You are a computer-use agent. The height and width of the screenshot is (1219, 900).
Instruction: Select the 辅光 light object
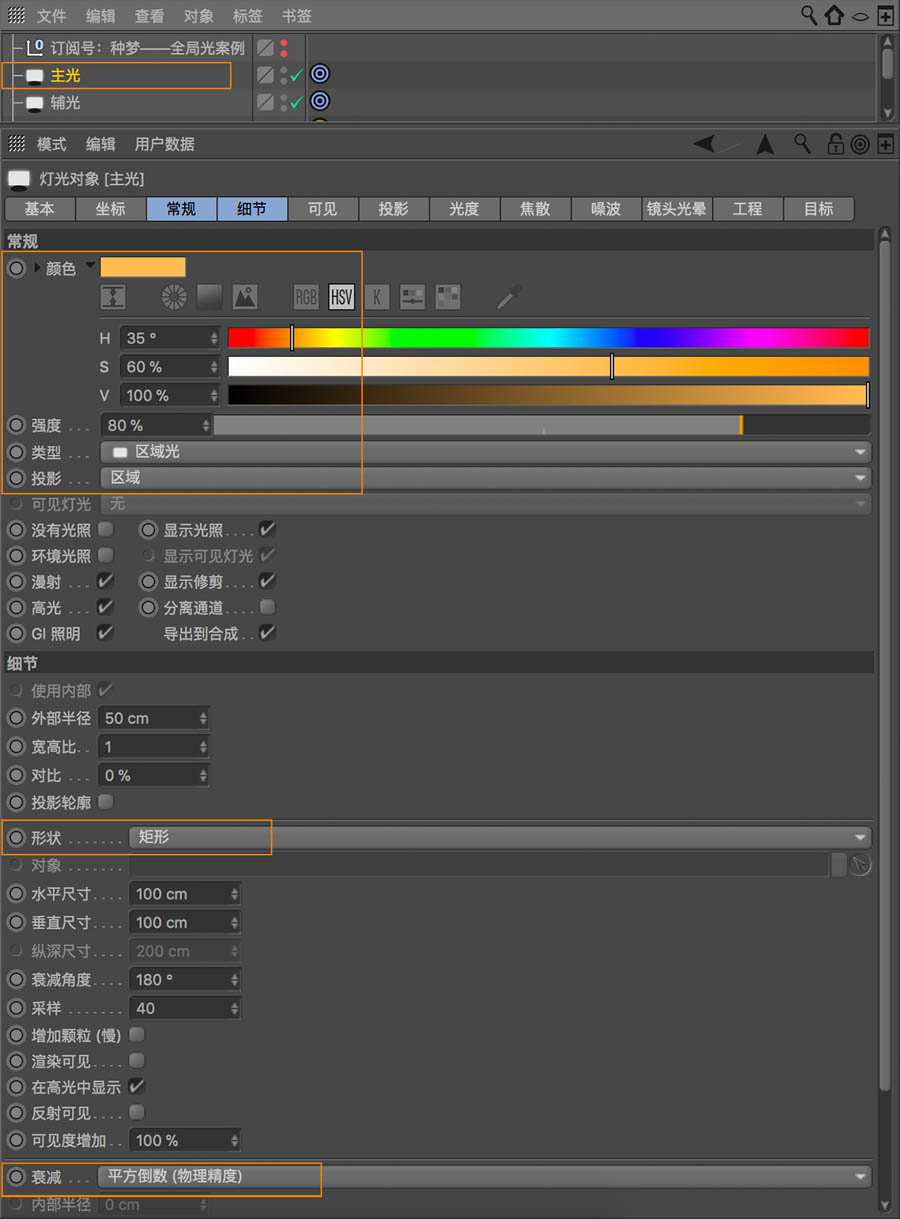(66, 101)
